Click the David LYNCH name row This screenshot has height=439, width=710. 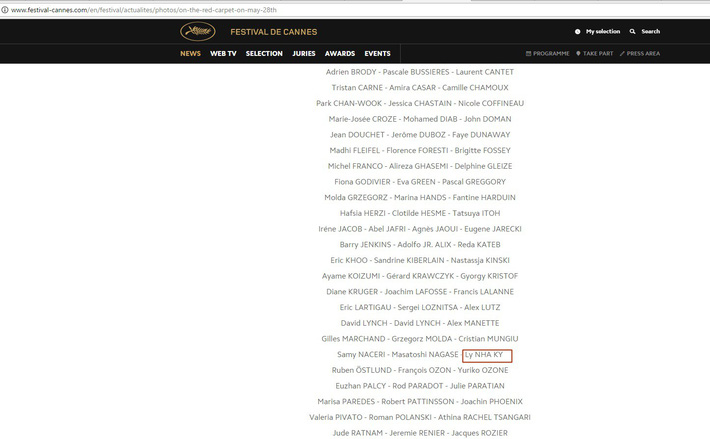[x=419, y=323]
